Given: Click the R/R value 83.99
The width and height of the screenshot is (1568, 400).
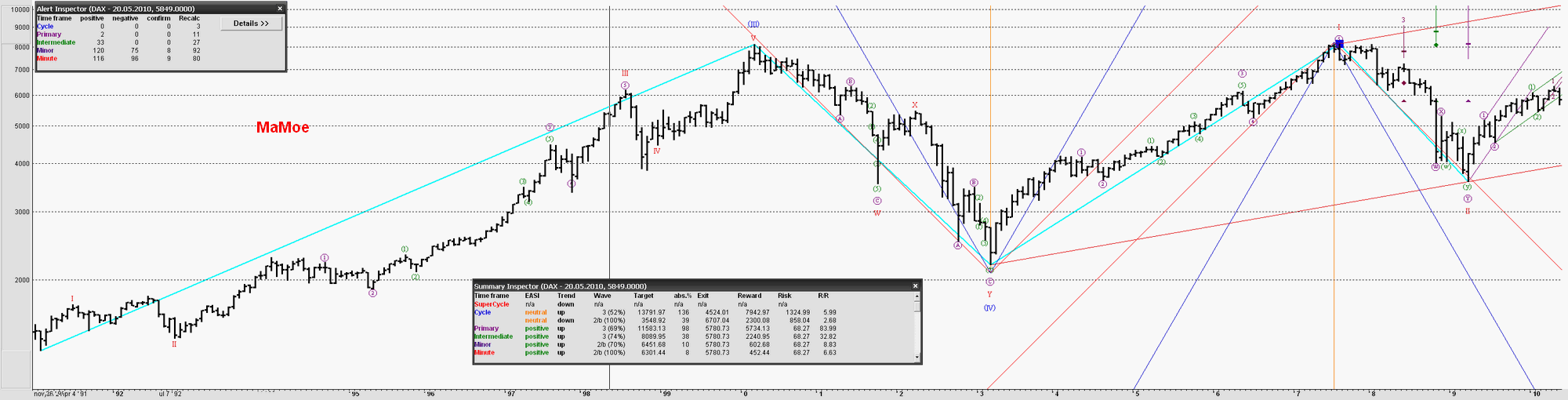Looking at the screenshot, I should 827,329.
